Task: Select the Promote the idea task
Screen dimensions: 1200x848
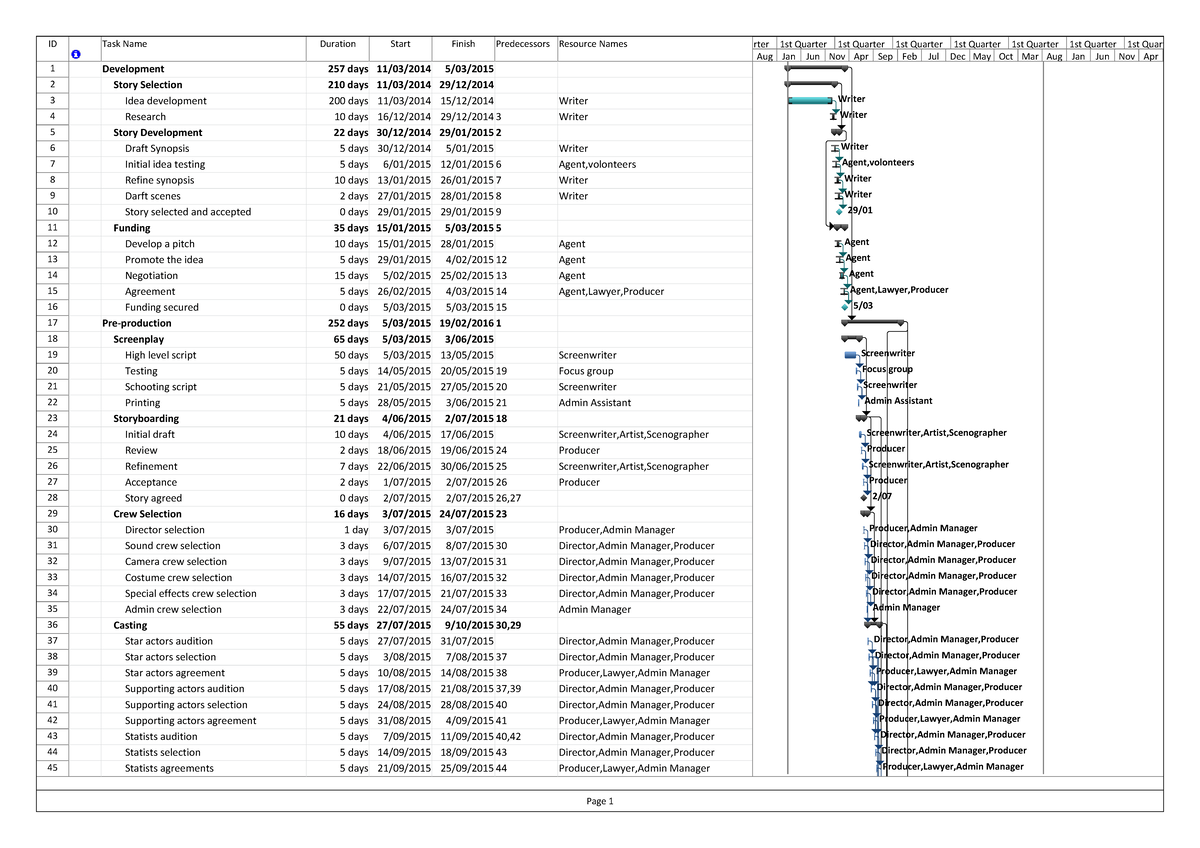Action: coord(164,260)
